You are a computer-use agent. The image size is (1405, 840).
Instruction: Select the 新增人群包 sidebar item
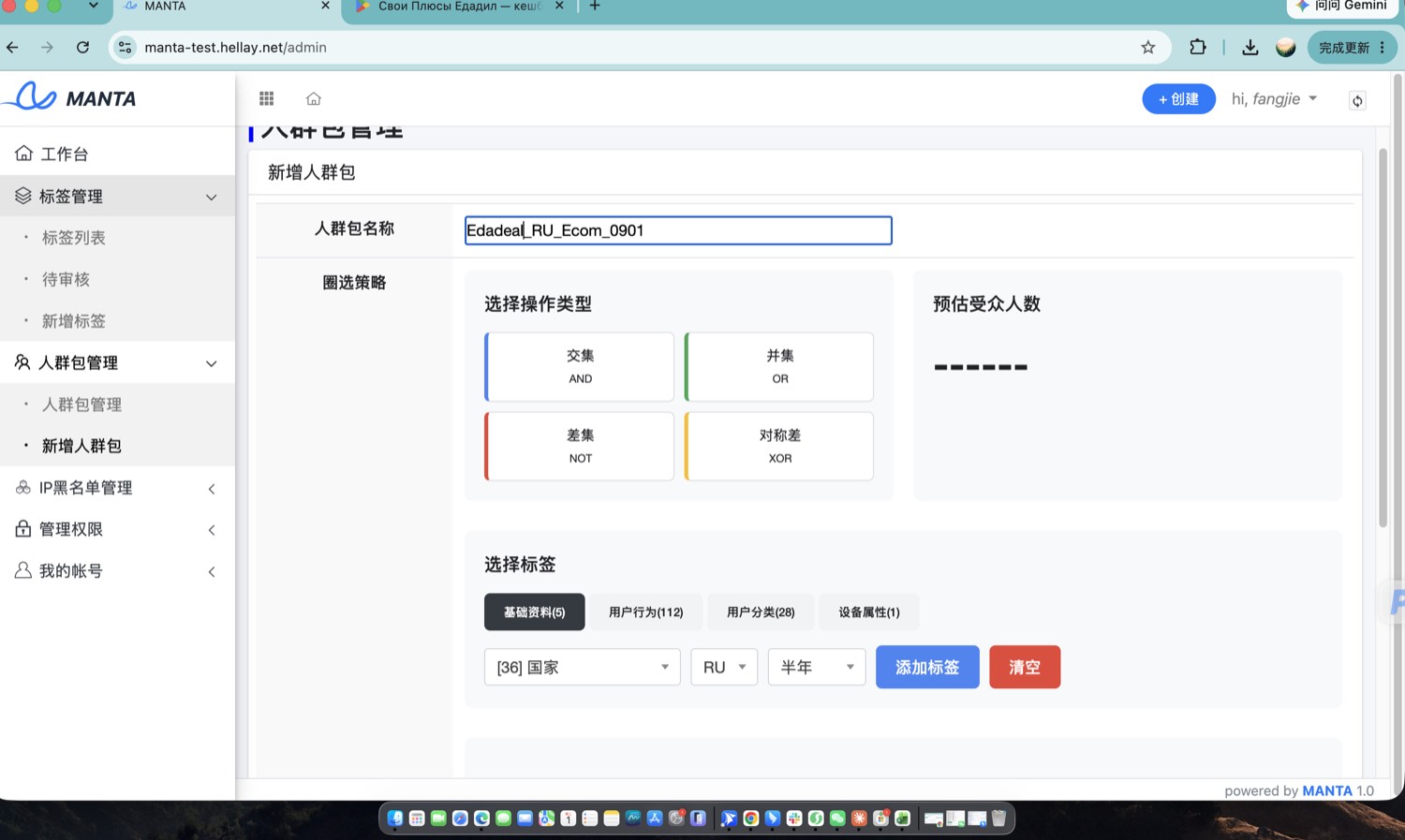81,445
